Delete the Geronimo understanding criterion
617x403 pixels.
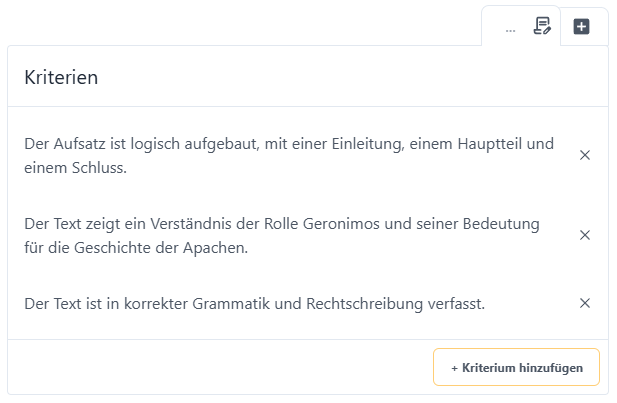coord(585,235)
